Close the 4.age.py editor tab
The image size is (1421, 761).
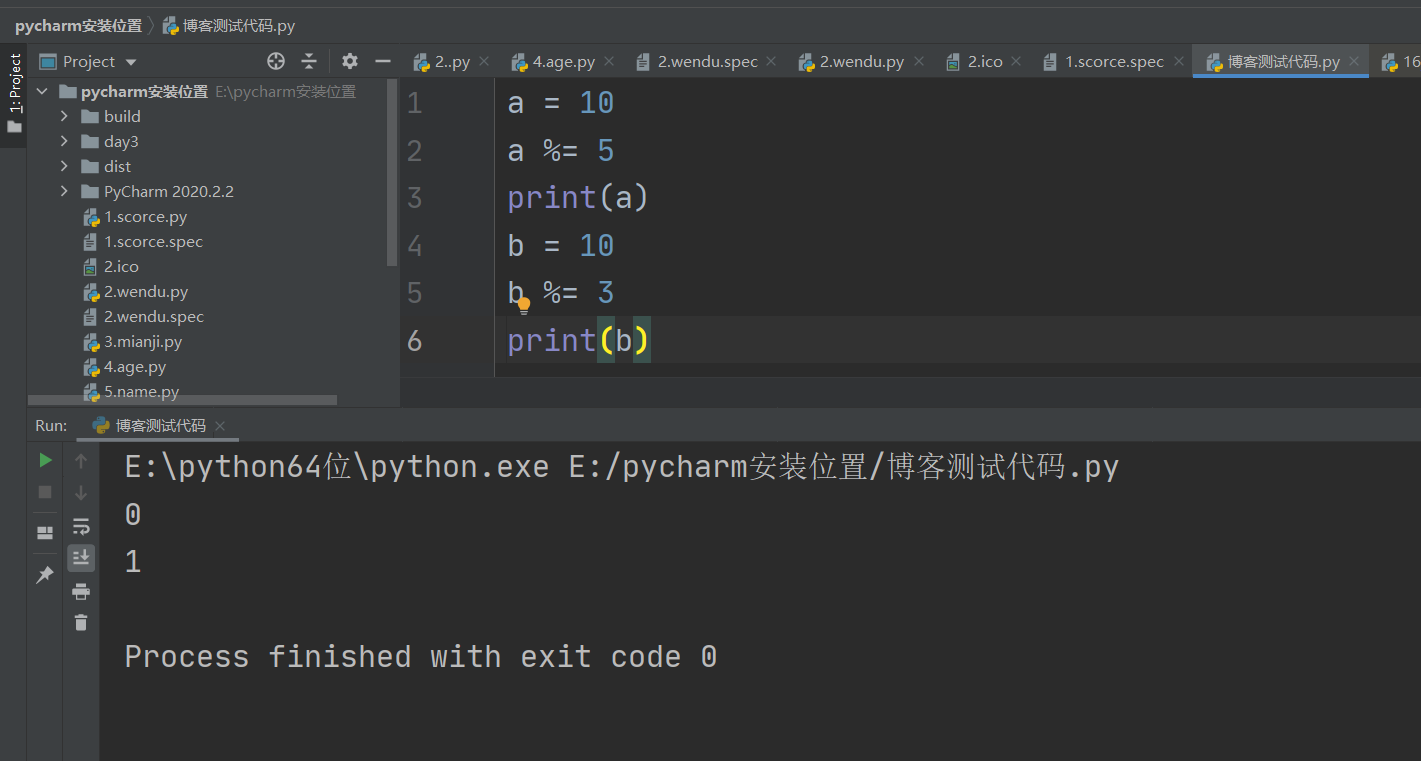[609, 62]
